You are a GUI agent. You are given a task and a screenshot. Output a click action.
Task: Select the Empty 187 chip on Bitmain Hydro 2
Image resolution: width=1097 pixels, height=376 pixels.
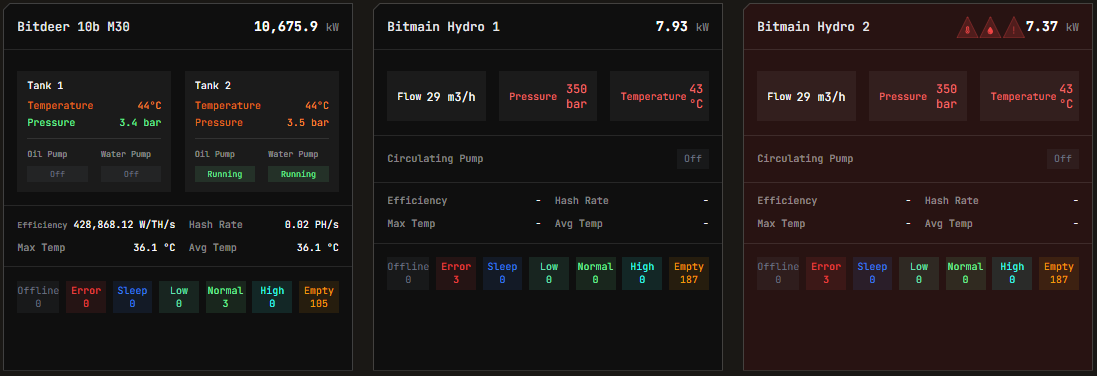point(1059,273)
